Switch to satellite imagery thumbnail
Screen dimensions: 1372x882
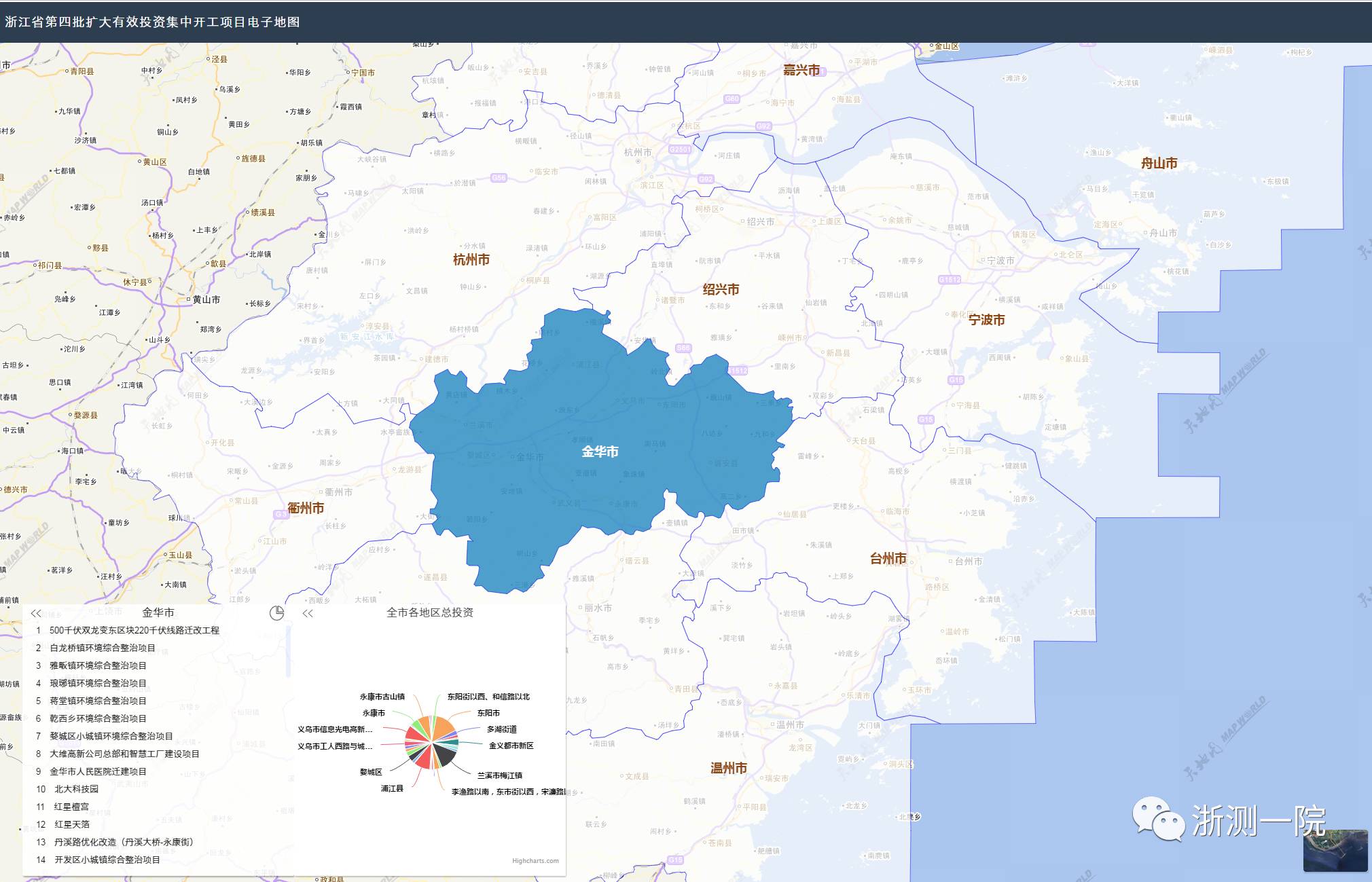click(x=1335, y=850)
